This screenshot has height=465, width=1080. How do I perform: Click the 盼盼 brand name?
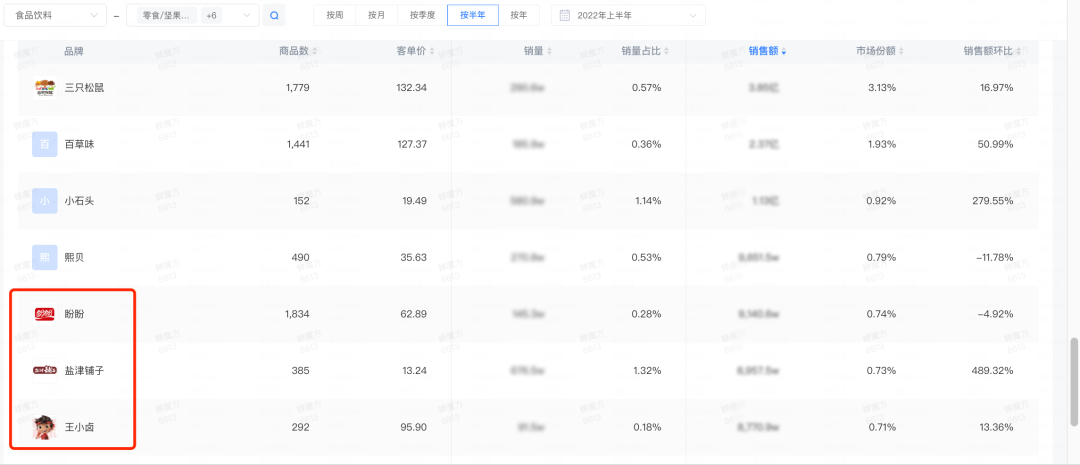(x=74, y=314)
